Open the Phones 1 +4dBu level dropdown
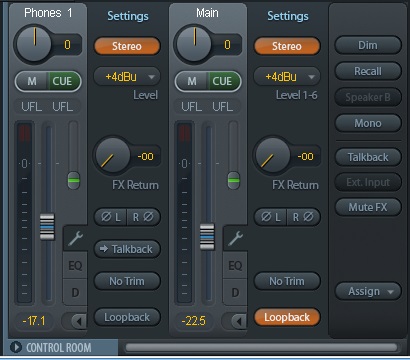 (x=127, y=77)
